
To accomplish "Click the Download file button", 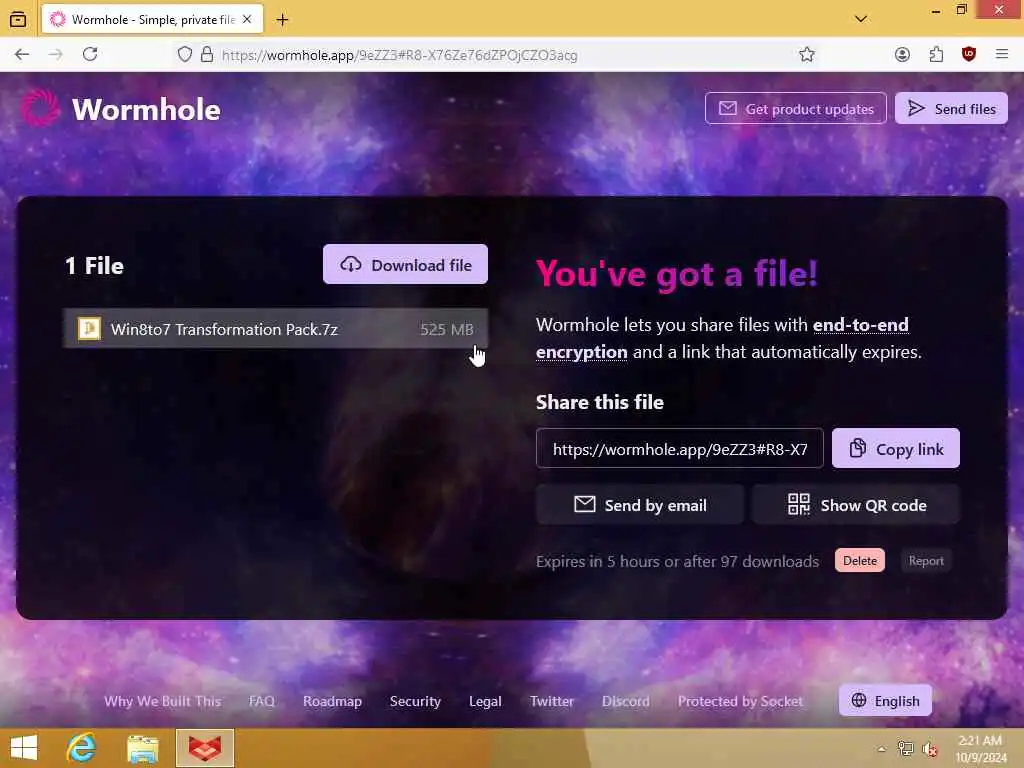I will tap(406, 264).
